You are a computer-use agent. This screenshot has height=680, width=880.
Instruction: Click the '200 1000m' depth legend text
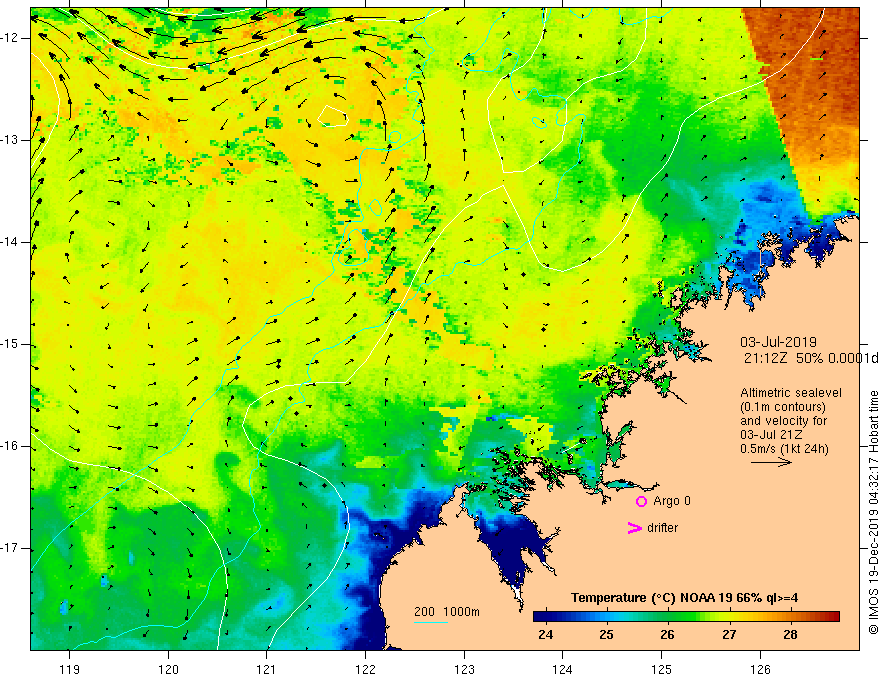[447, 612]
